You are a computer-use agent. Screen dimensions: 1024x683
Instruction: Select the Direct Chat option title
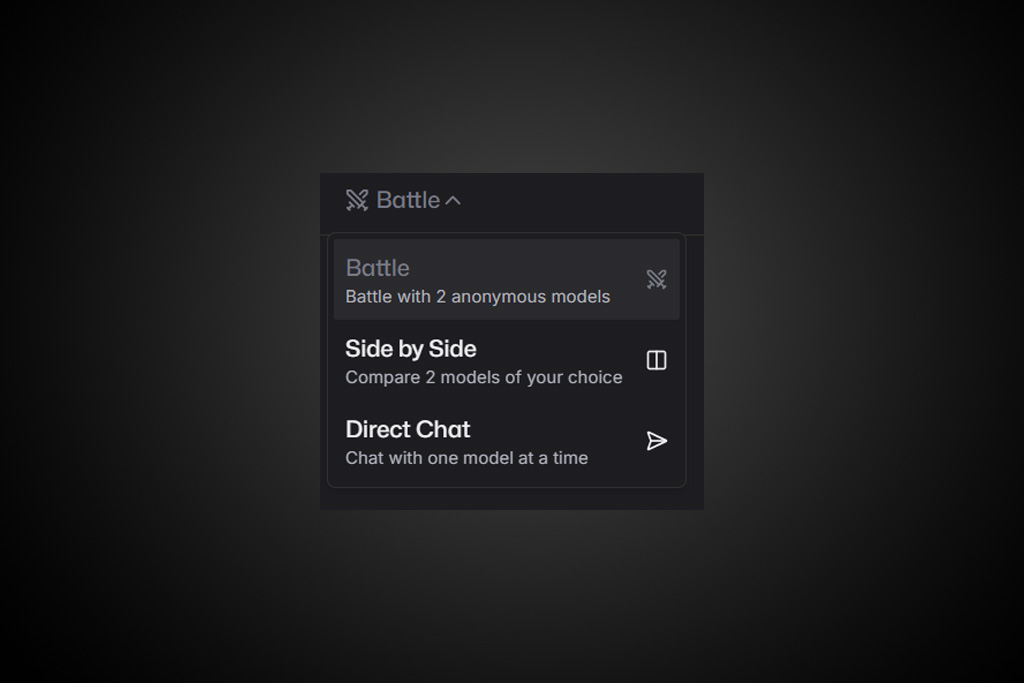coord(408,430)
